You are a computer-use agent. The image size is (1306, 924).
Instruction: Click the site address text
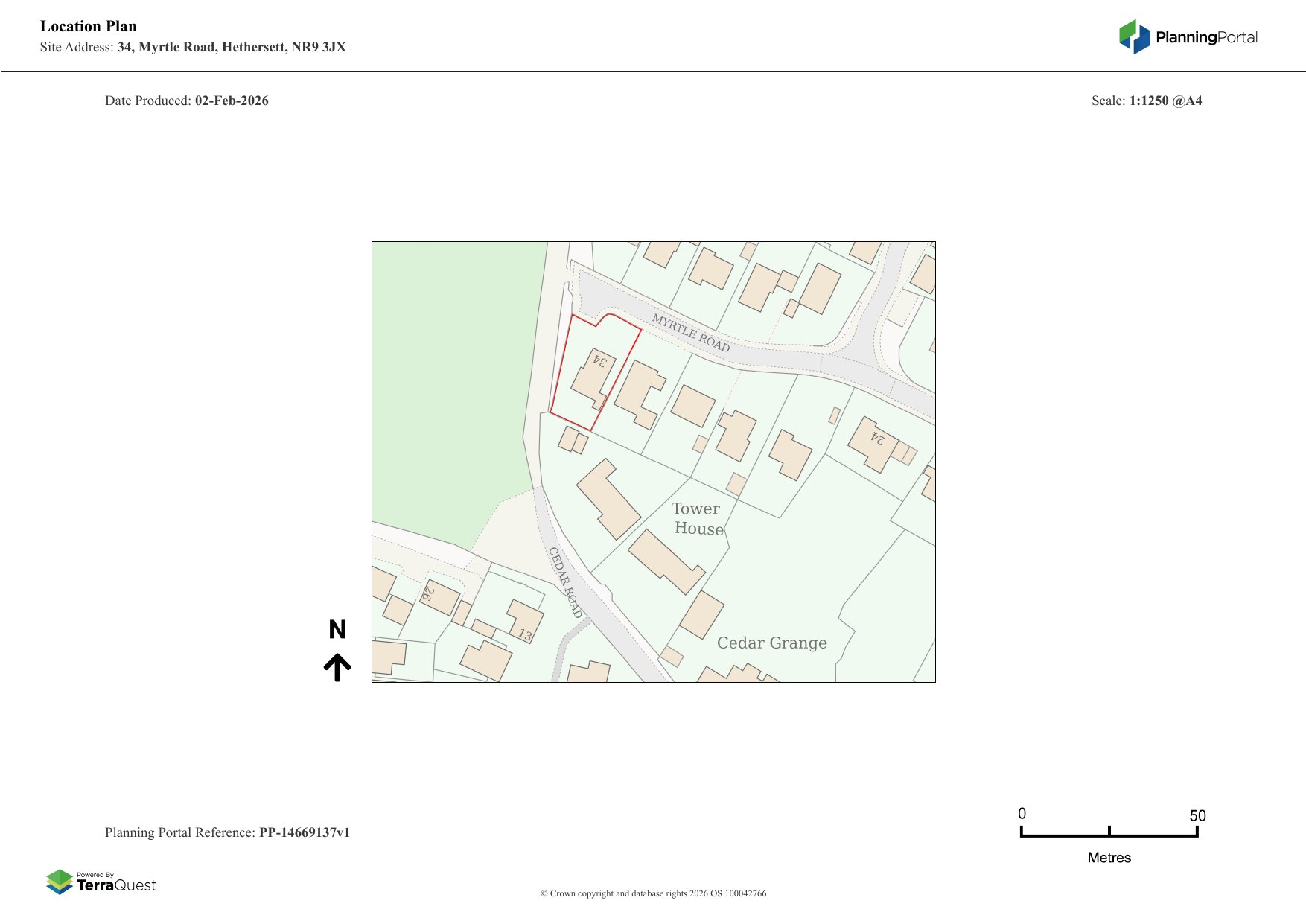[231, 47]
